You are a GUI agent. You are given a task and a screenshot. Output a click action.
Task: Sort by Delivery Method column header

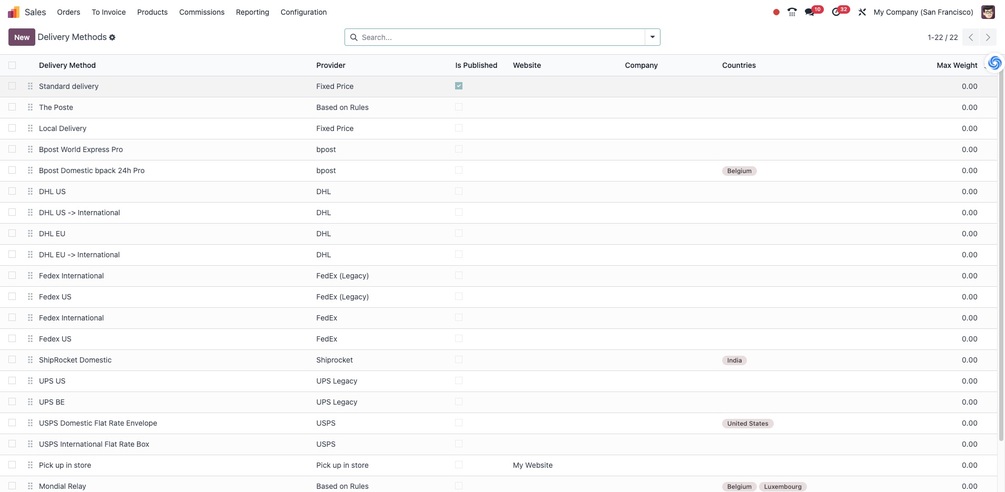[x=67, y=65]
